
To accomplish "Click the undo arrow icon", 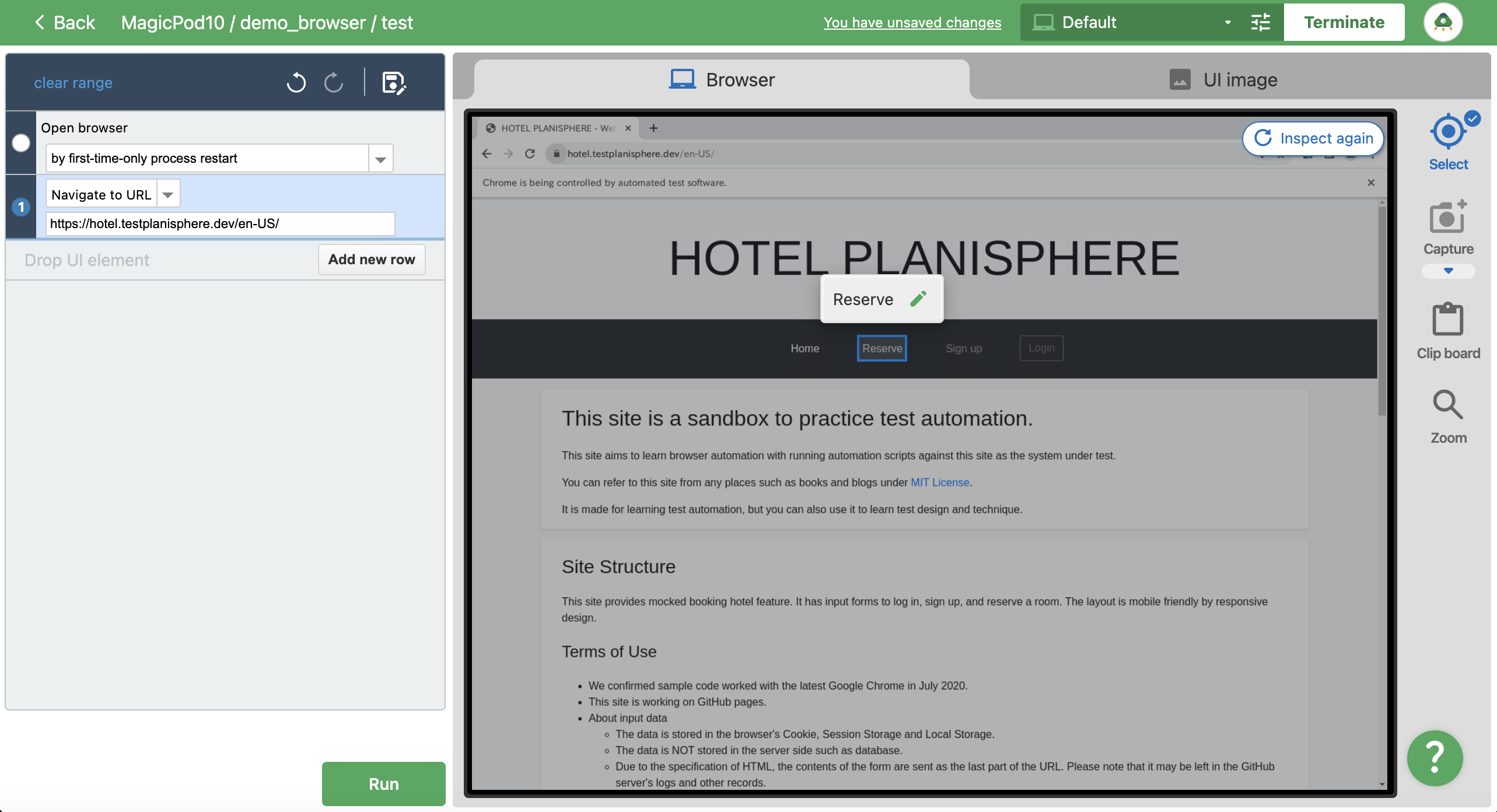I will pos(296,82).
